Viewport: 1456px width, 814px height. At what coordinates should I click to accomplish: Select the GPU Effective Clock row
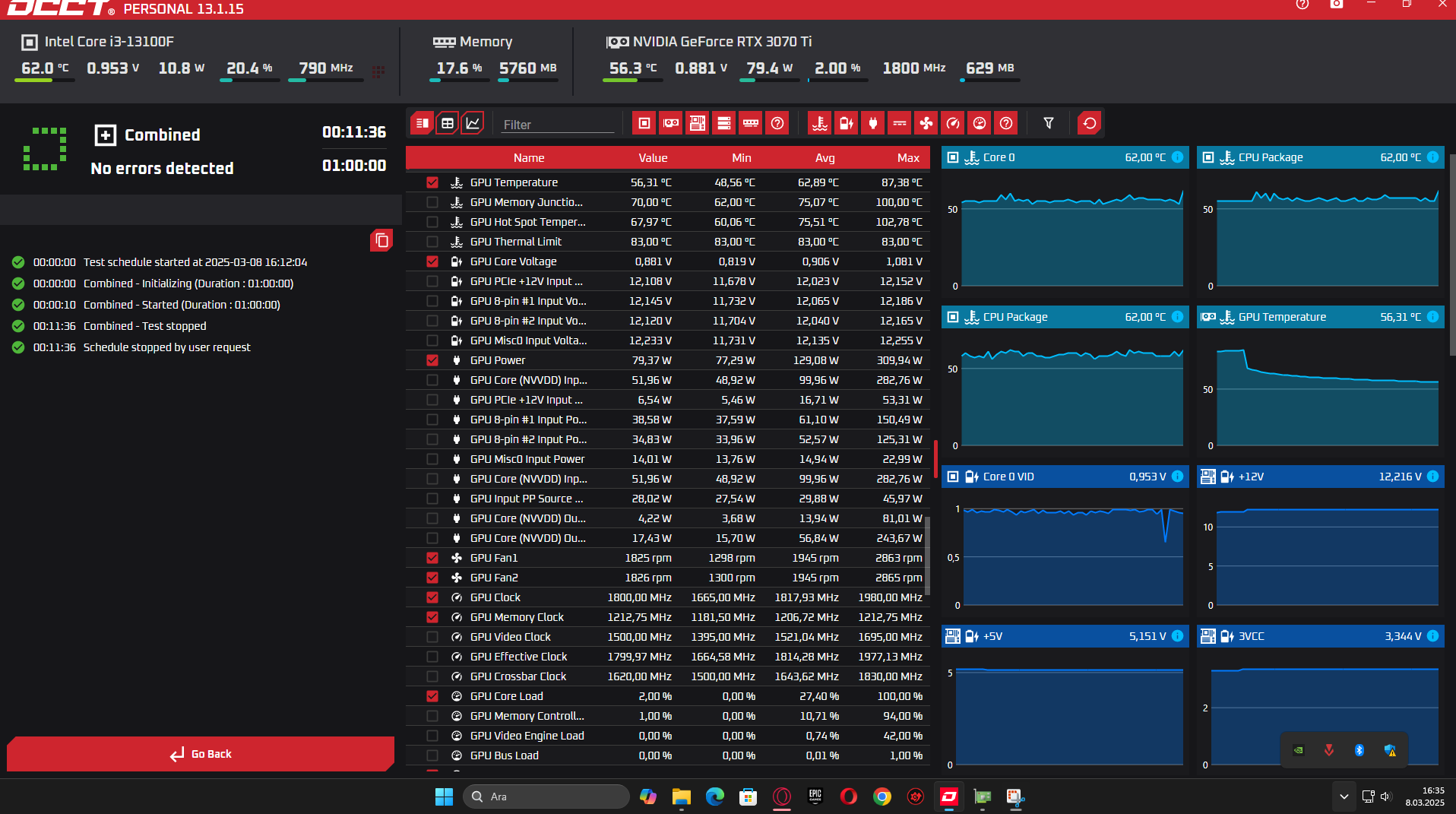pyautogui.click(x=668, y=657)
